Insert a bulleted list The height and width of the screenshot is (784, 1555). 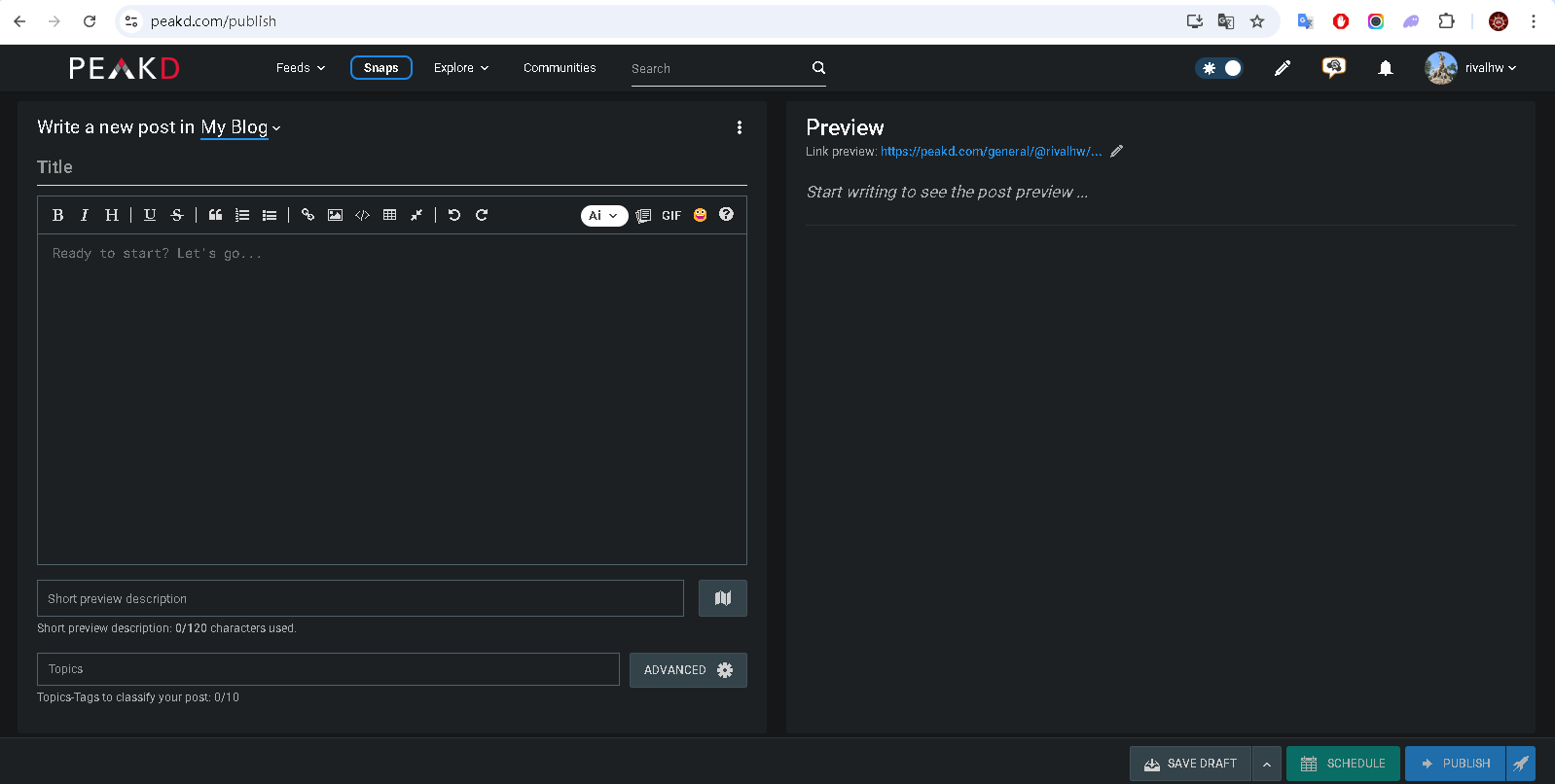(x=270, y=215)
